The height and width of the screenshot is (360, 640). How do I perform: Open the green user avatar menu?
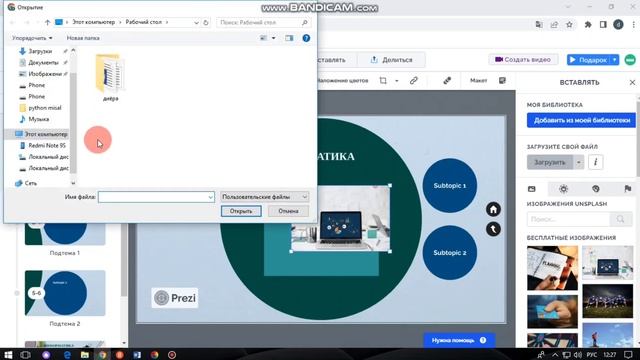pyautogui.click(x=630, y=60)
